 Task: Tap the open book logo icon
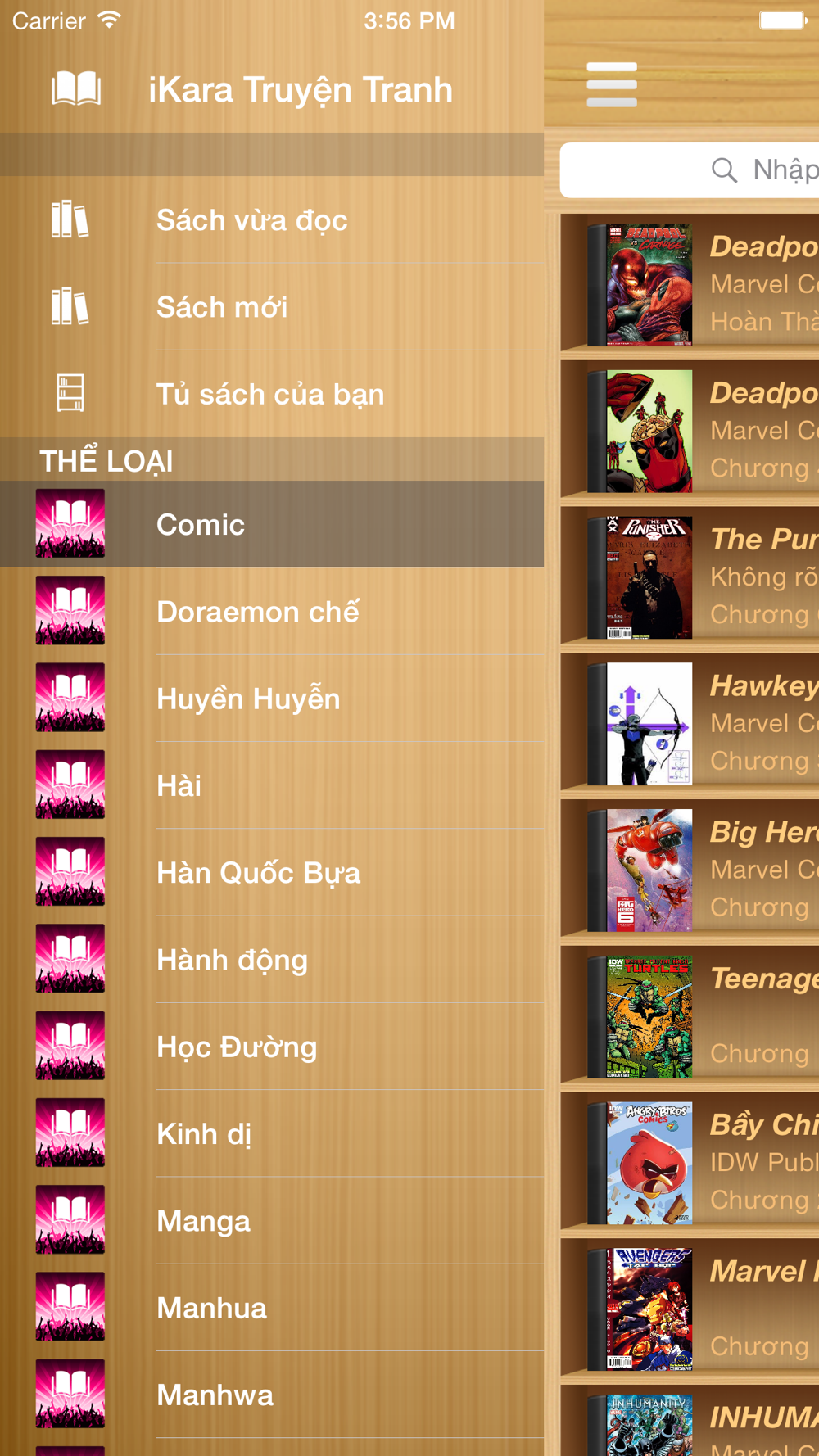(76, 88)
